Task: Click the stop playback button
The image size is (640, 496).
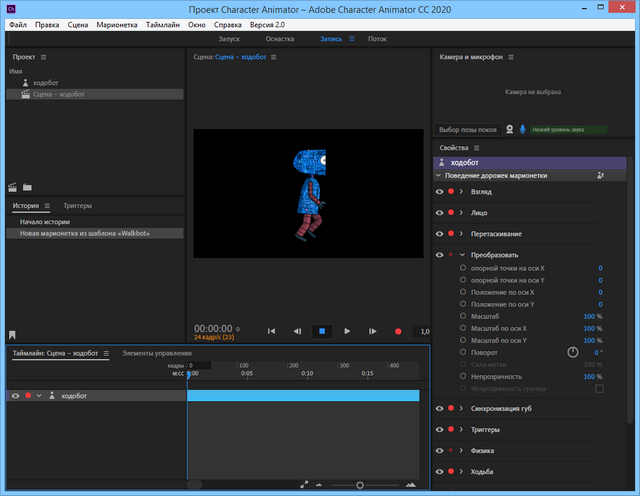Action: pos(322,330)
